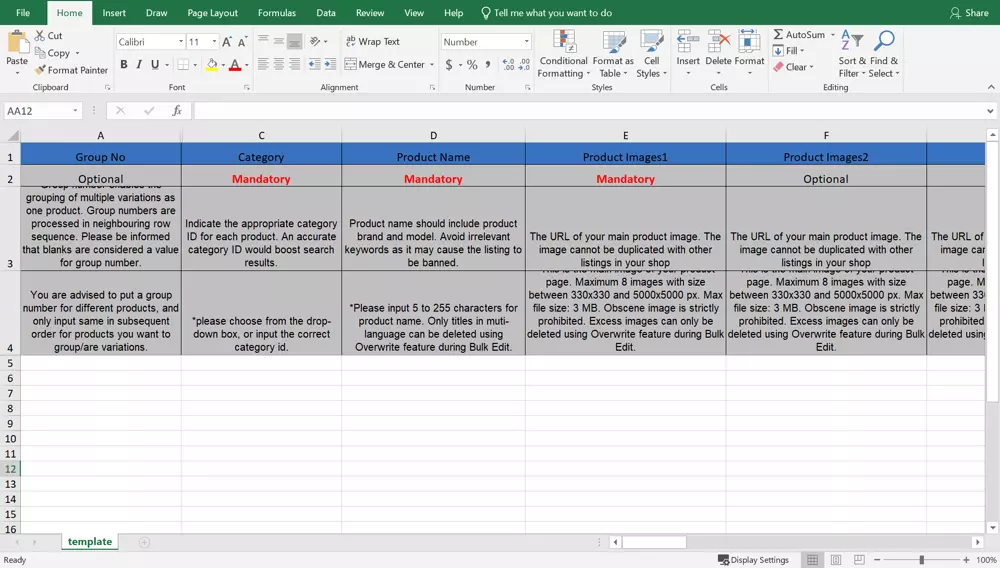The height and width of the screenshot is (568, 1000).
Task: Click the Insert cells icon
Action: [x=688, y=42]
